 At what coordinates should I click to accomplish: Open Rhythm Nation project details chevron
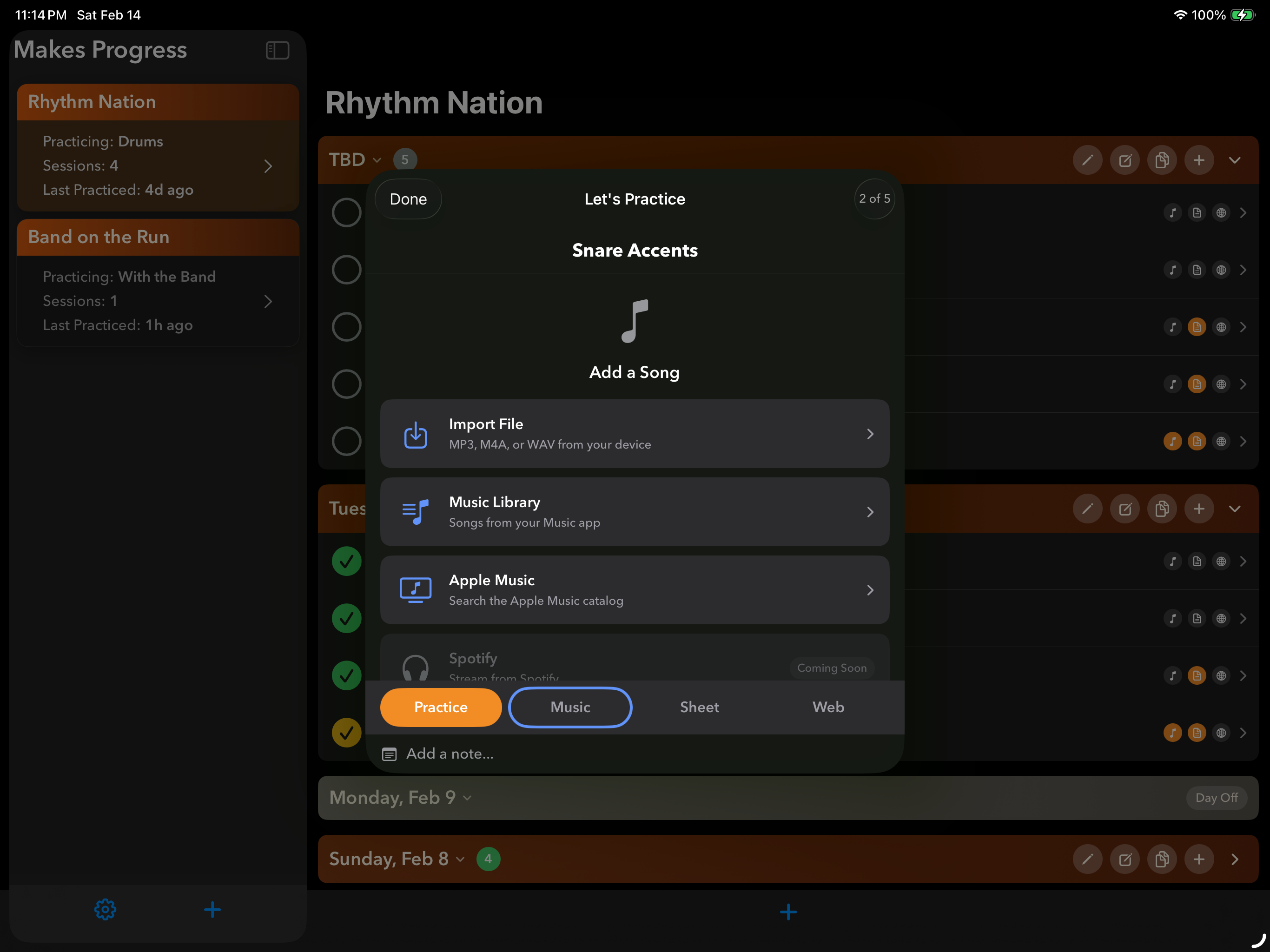point(268,166)
